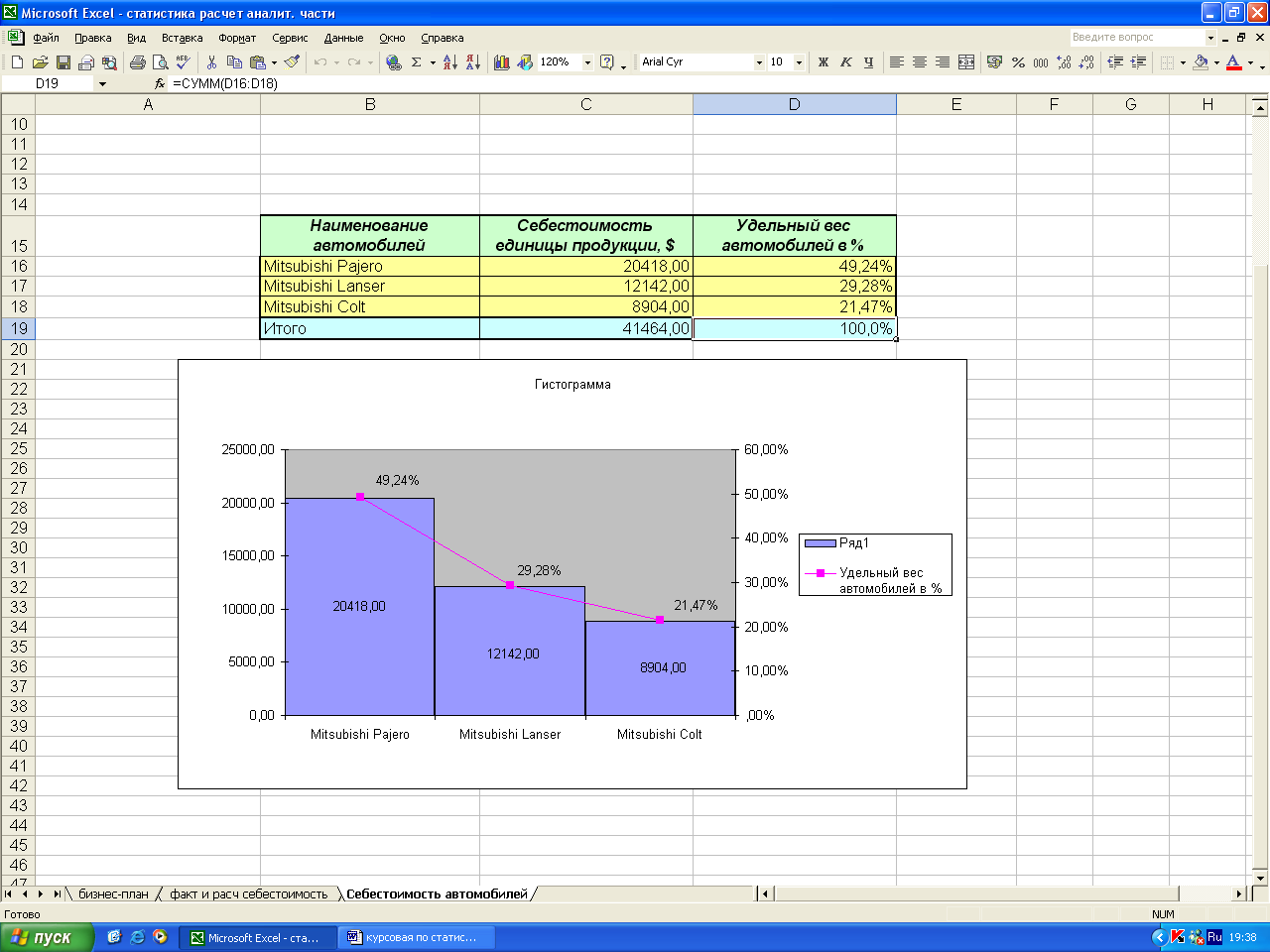
Task: Toggle bold formatting (Ж)
Action: tap(823, 62)
